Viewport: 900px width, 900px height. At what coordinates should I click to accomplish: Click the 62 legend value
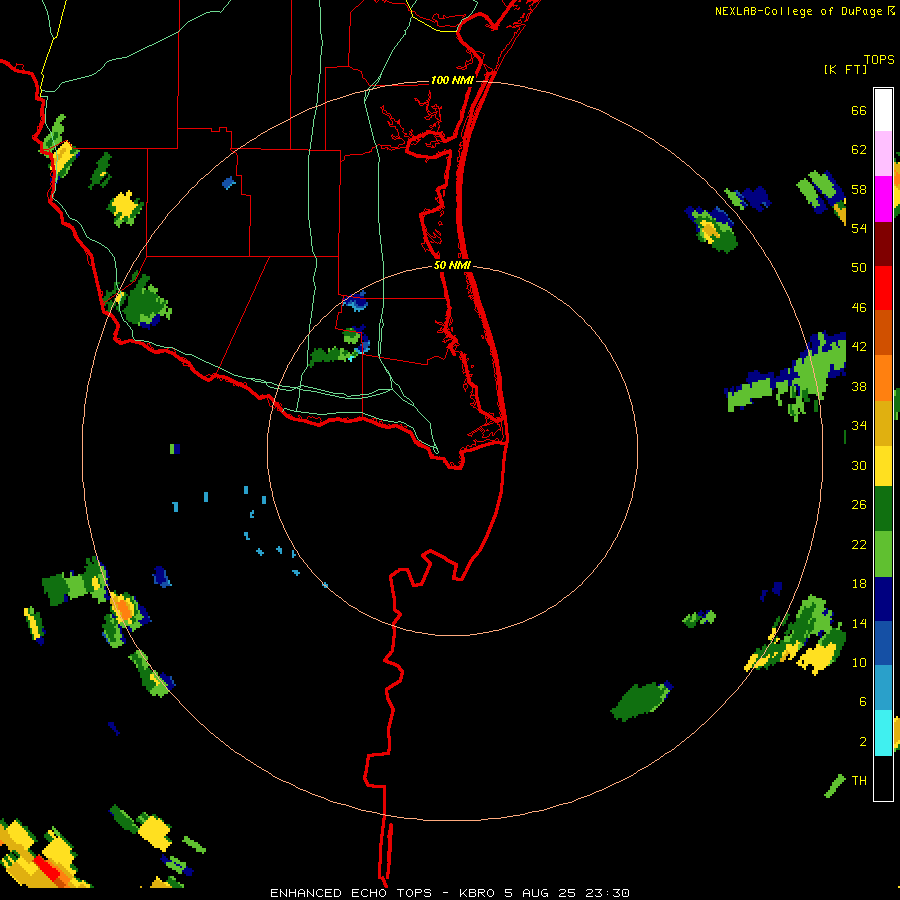click(x=859, y=150)
